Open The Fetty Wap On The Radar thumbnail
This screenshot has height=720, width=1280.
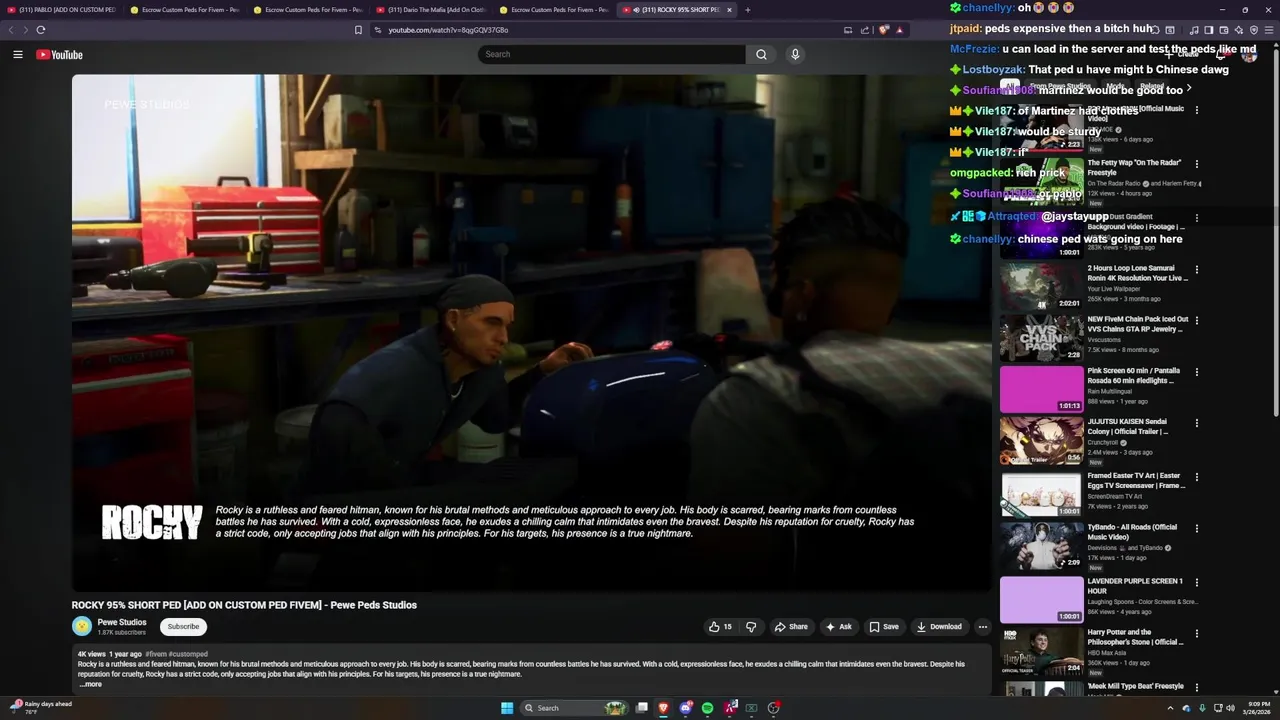pos(1041,180)
